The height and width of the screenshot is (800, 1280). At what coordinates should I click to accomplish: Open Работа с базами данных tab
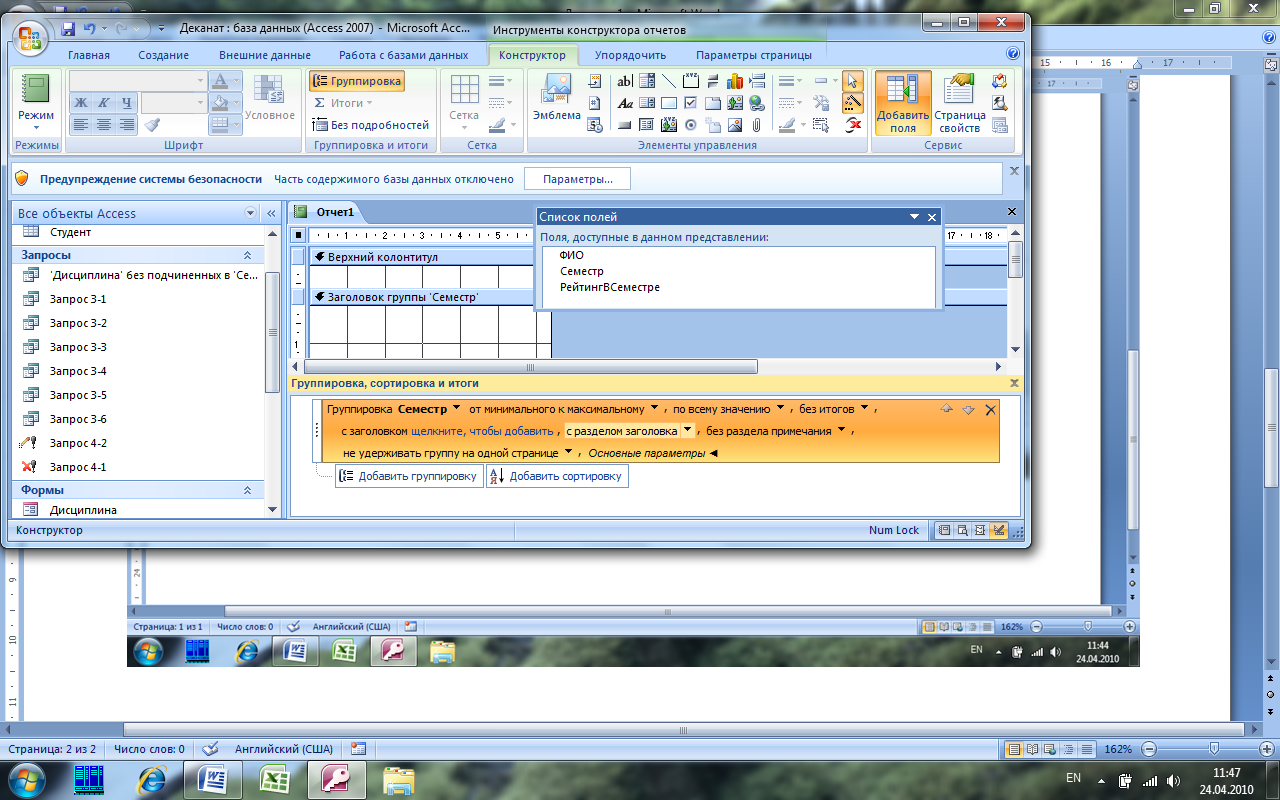point(403,55)
